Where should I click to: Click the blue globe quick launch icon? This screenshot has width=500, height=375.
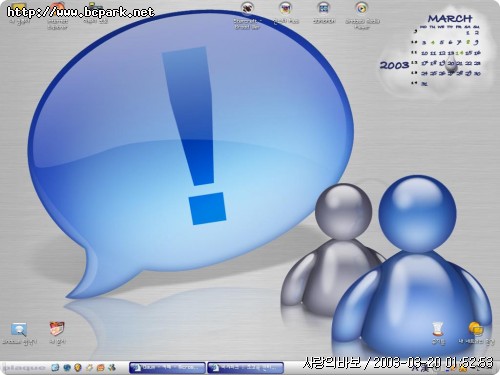click(x=67, y=368)
